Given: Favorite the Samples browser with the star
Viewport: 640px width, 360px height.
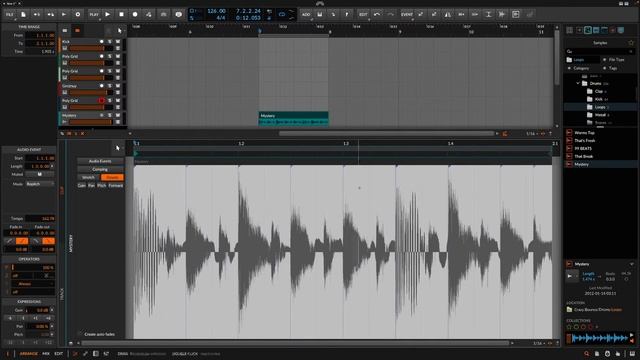Looking at the screenshot, I should (x=631, y=42).
